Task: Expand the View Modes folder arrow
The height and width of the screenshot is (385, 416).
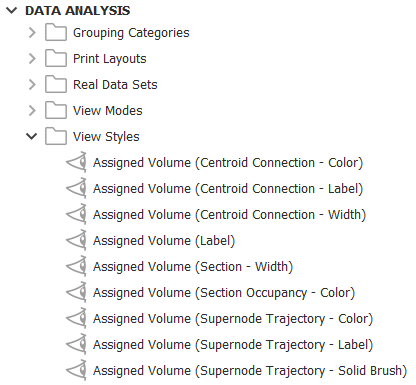Action: pyautogui.click(x=32, y=110)
